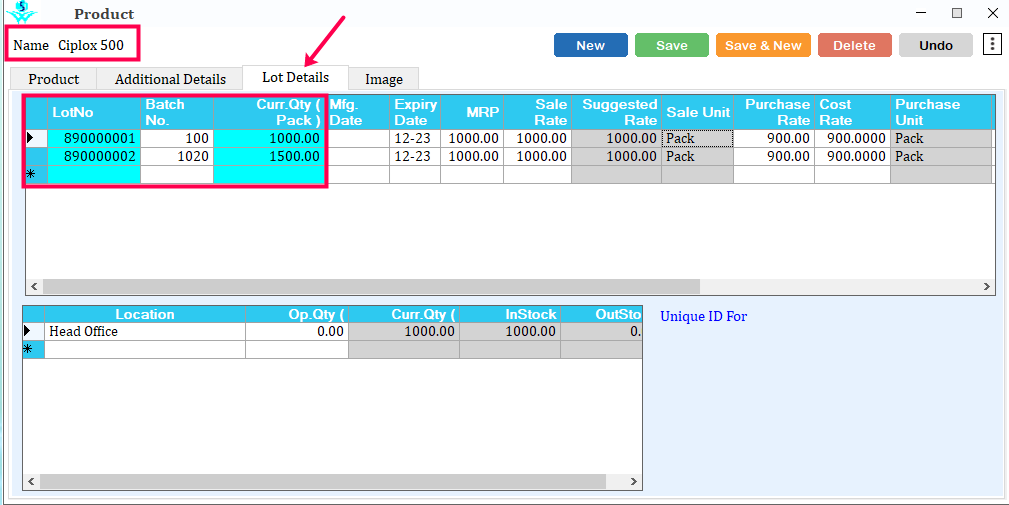Click the Name field Ciplox 500
The width and height of the screenshot is (1009, 505).
pyautogui.click(x=91, y=45)
